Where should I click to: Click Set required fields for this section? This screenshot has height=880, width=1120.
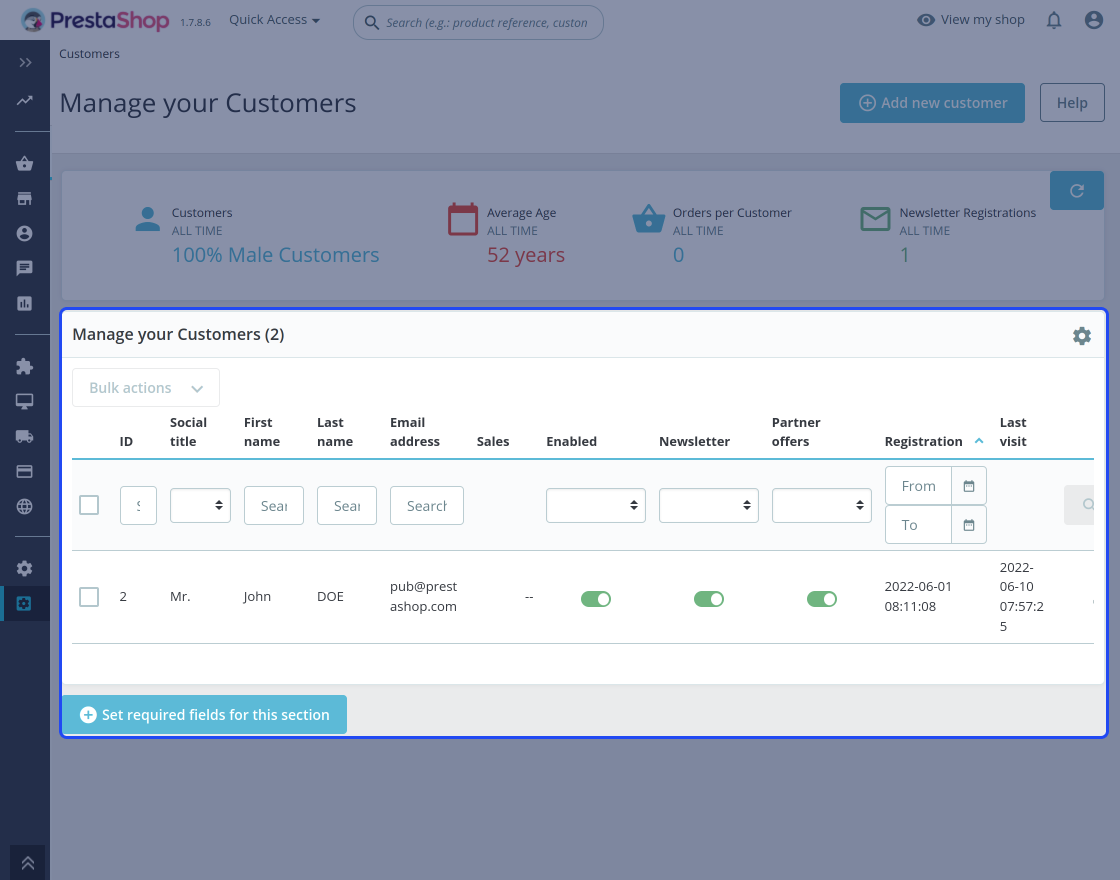[204, 715]
